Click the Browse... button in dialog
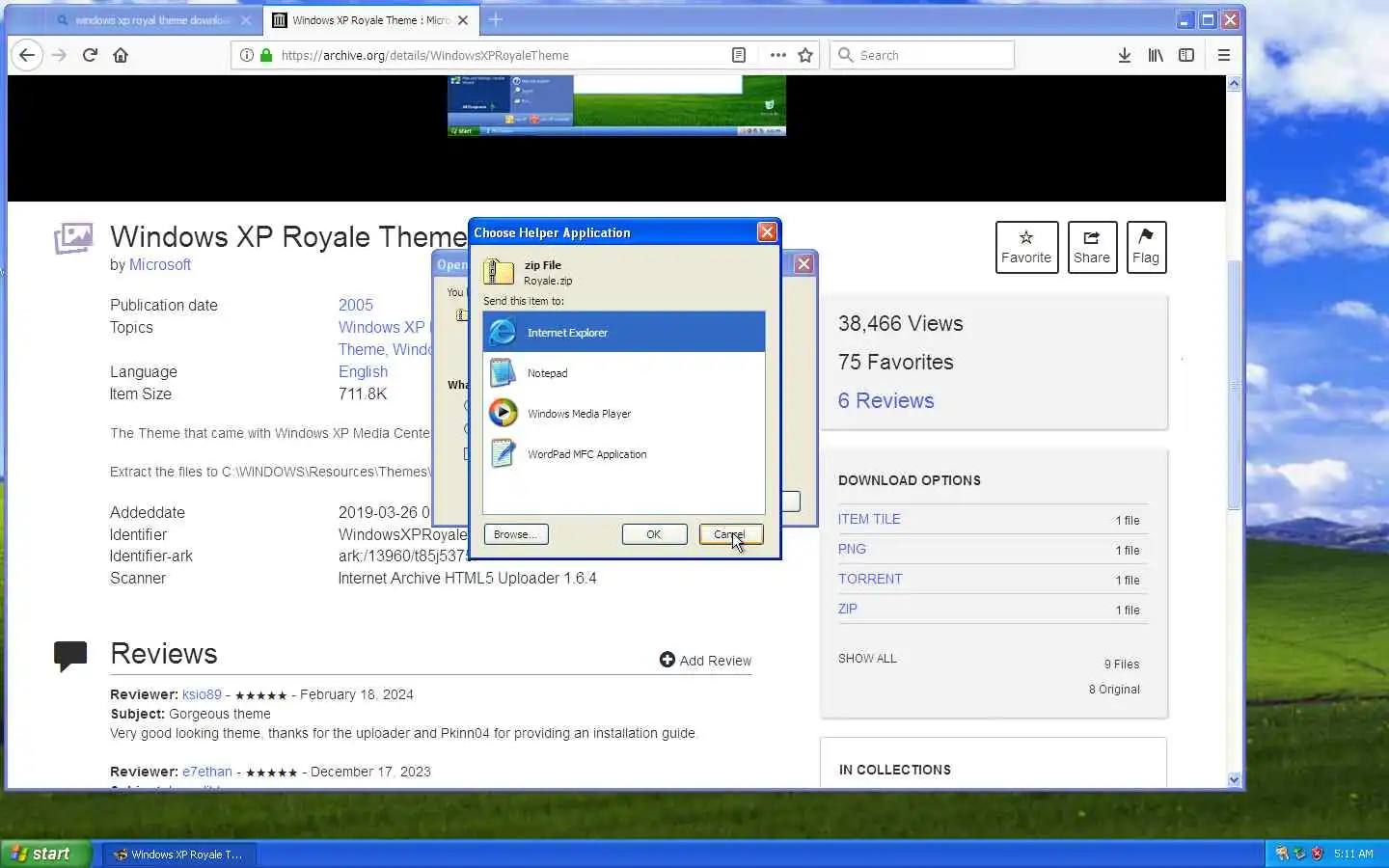 516,534
